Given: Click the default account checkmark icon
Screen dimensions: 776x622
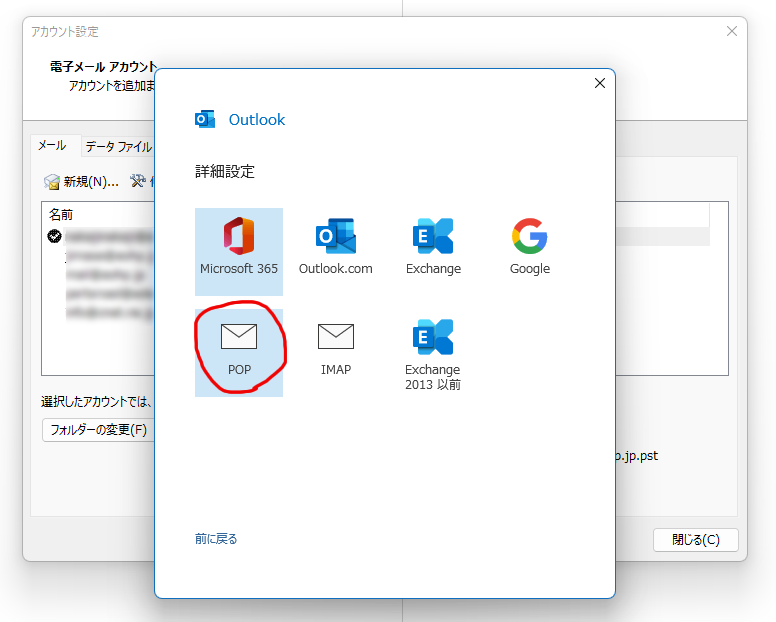Looking at the screenshot, I should [54, 237].
